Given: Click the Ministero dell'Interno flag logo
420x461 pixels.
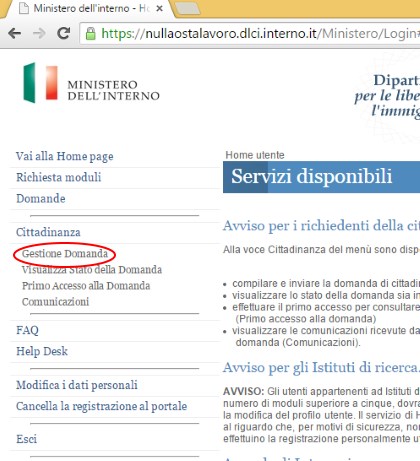Looking at the screenshot, I should tap(41, 83).
